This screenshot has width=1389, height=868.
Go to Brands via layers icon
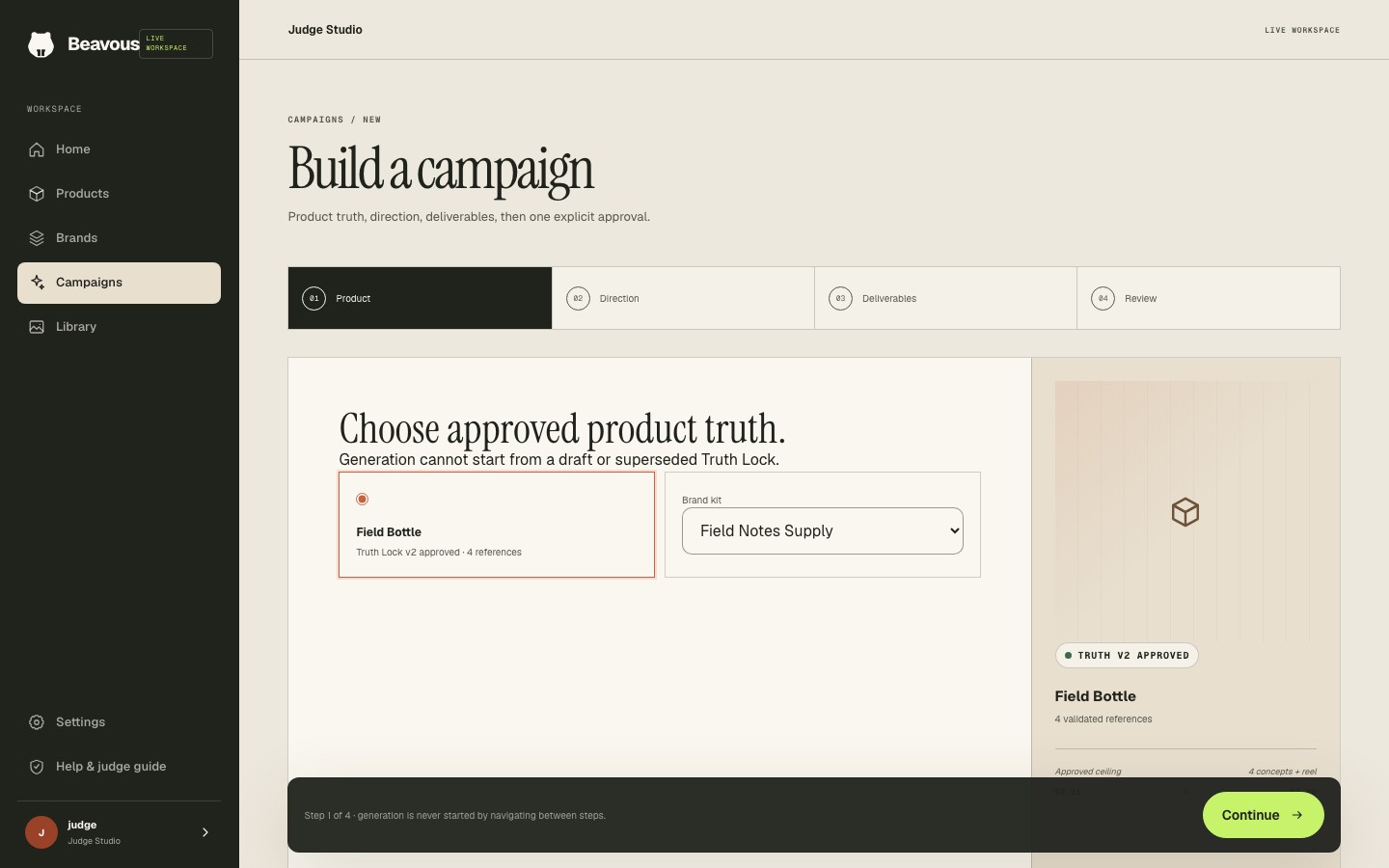pos(37,238)
